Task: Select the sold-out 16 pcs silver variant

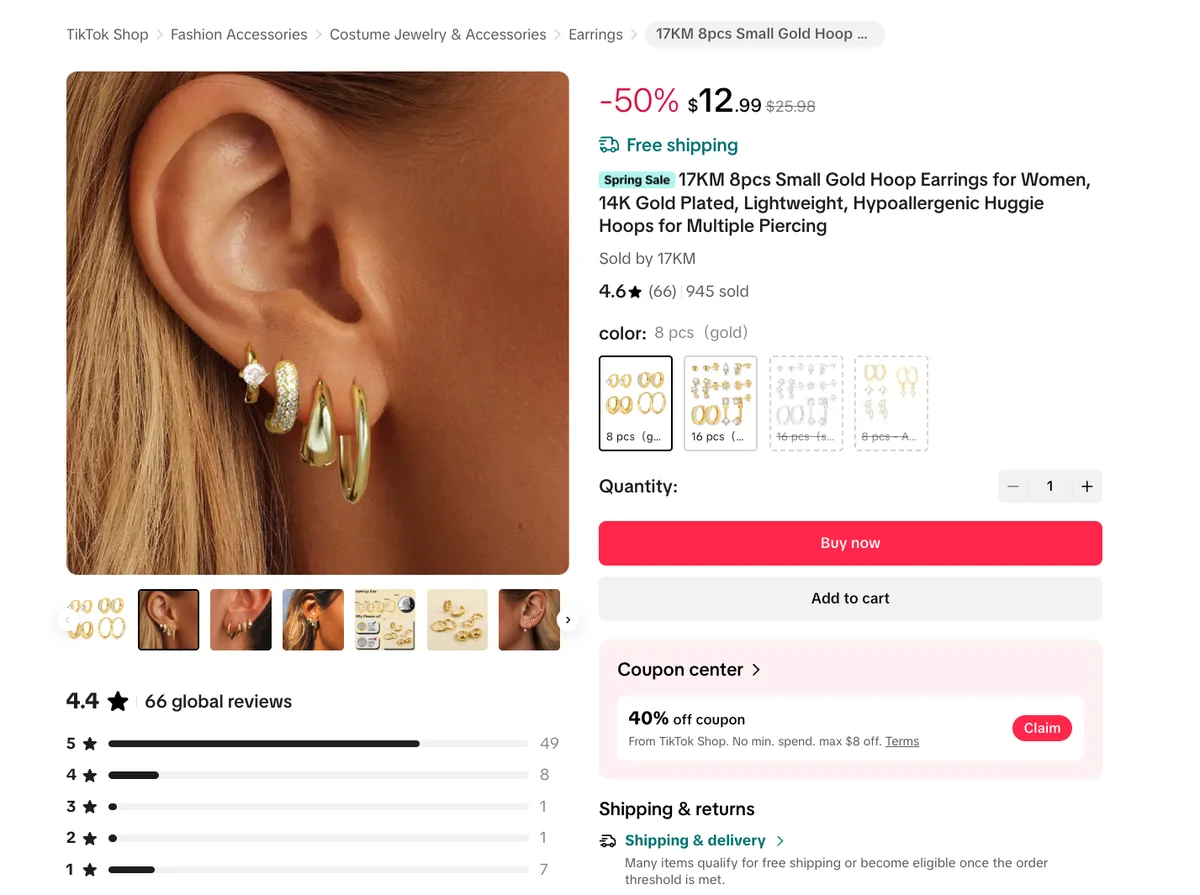Action: [806, 402]
